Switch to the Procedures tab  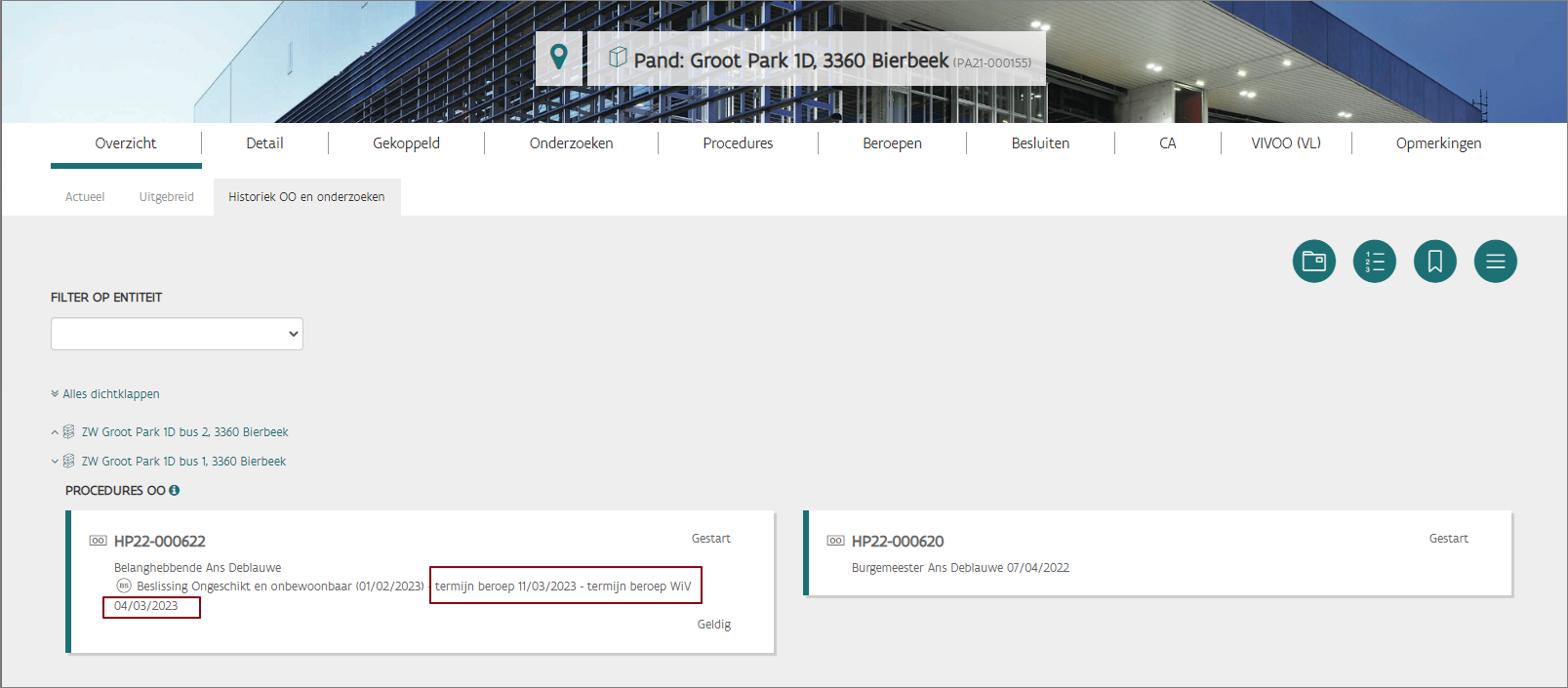pyautogui.click(x=738, y=143)
